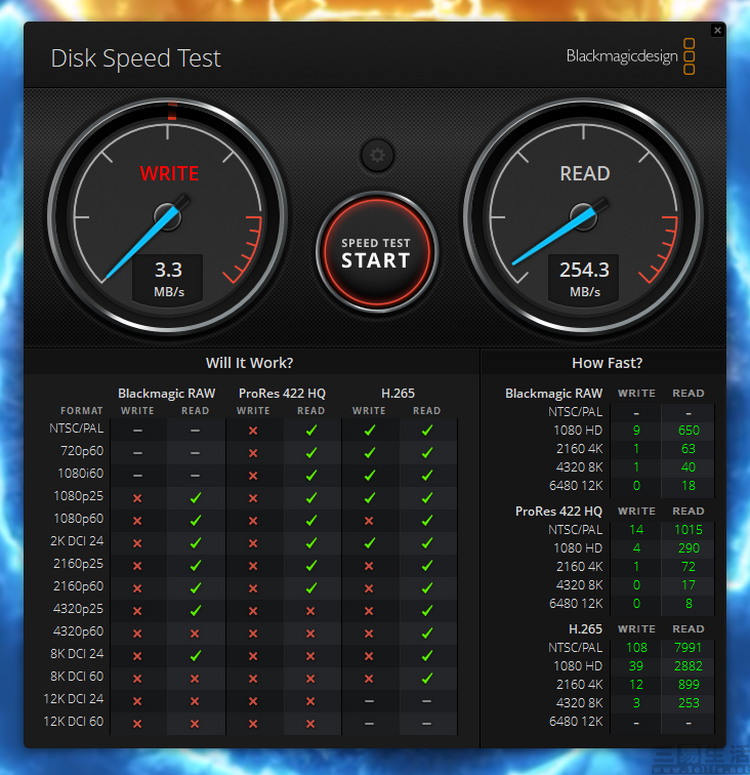
Task: Click Blackmagic RAW 1080 HD read value 650
Action: [x=689, y=431]
